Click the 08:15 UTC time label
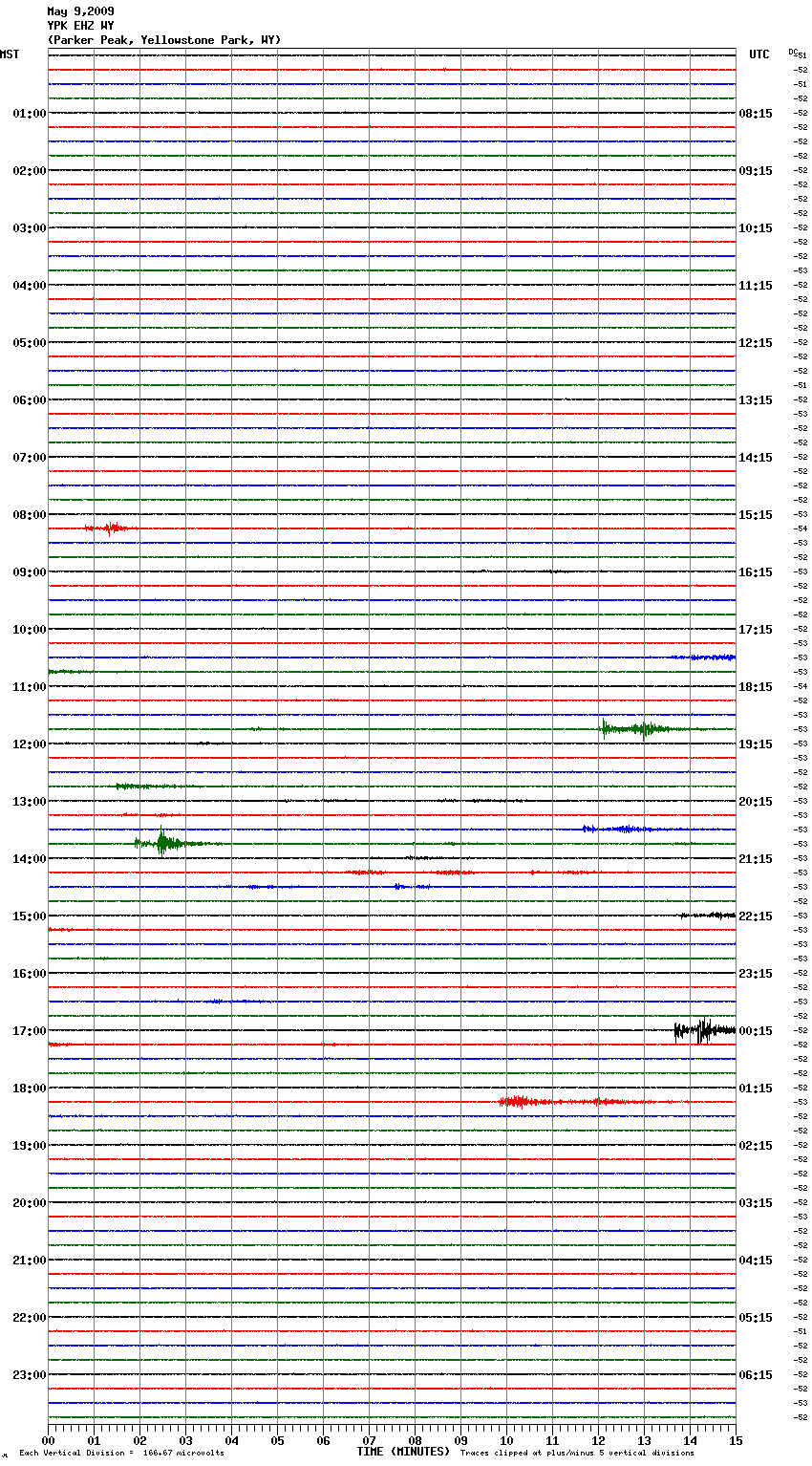Viewport: 812px width, 1466px height. pos(756,114)
